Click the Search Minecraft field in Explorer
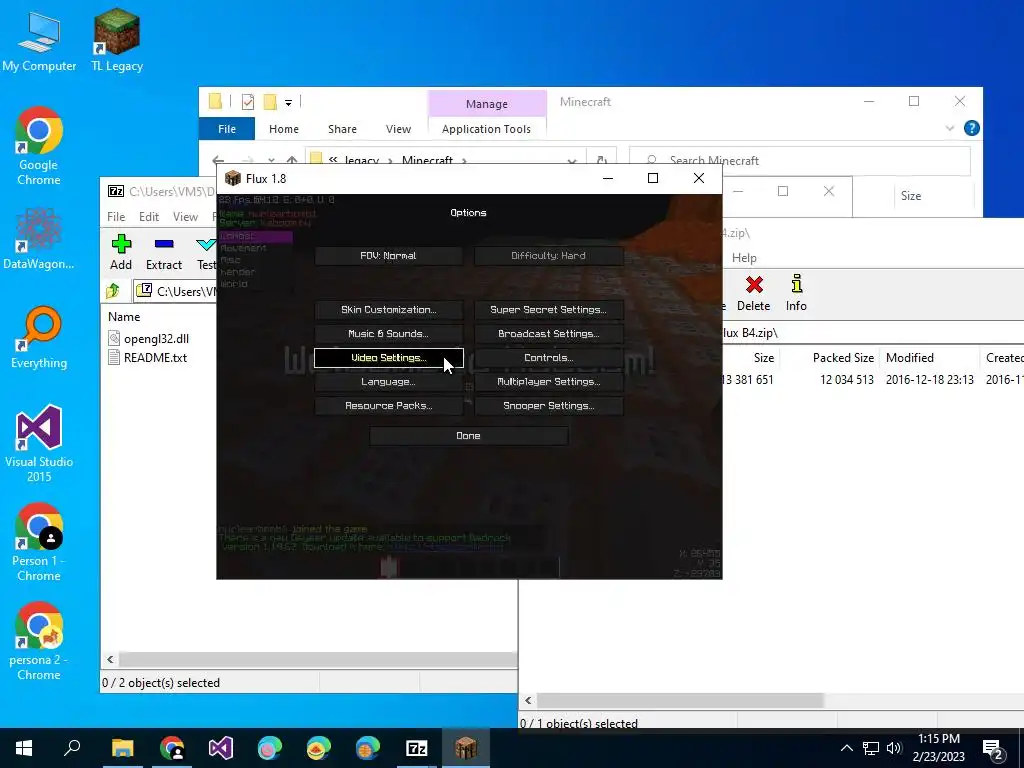Screen dimensions: 1024x768 [x=799, y=160]
